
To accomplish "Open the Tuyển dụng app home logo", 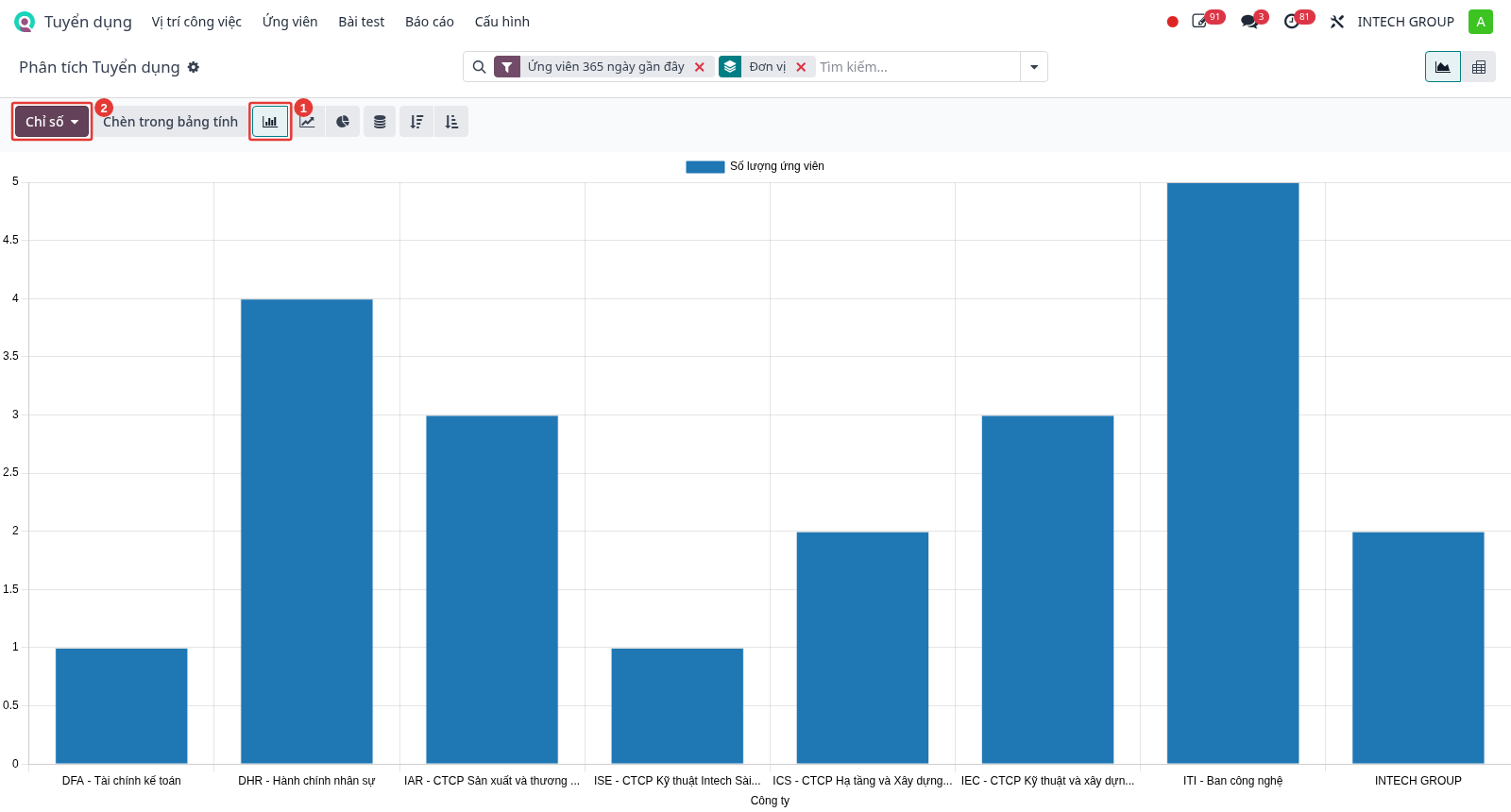I will pyautogui.click(x=25, y=22).
